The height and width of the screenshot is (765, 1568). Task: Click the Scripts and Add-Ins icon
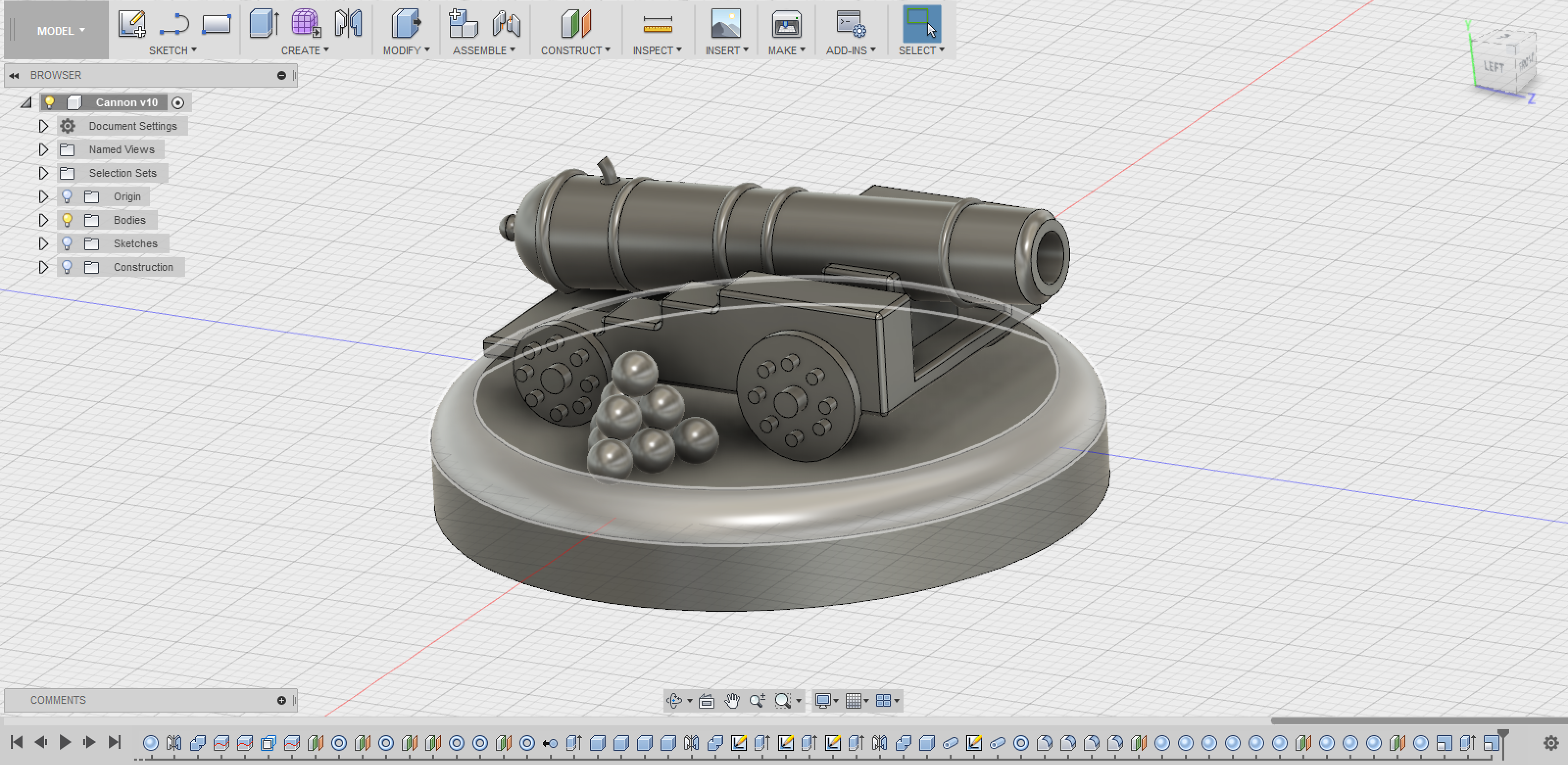(x=850, y=24)
